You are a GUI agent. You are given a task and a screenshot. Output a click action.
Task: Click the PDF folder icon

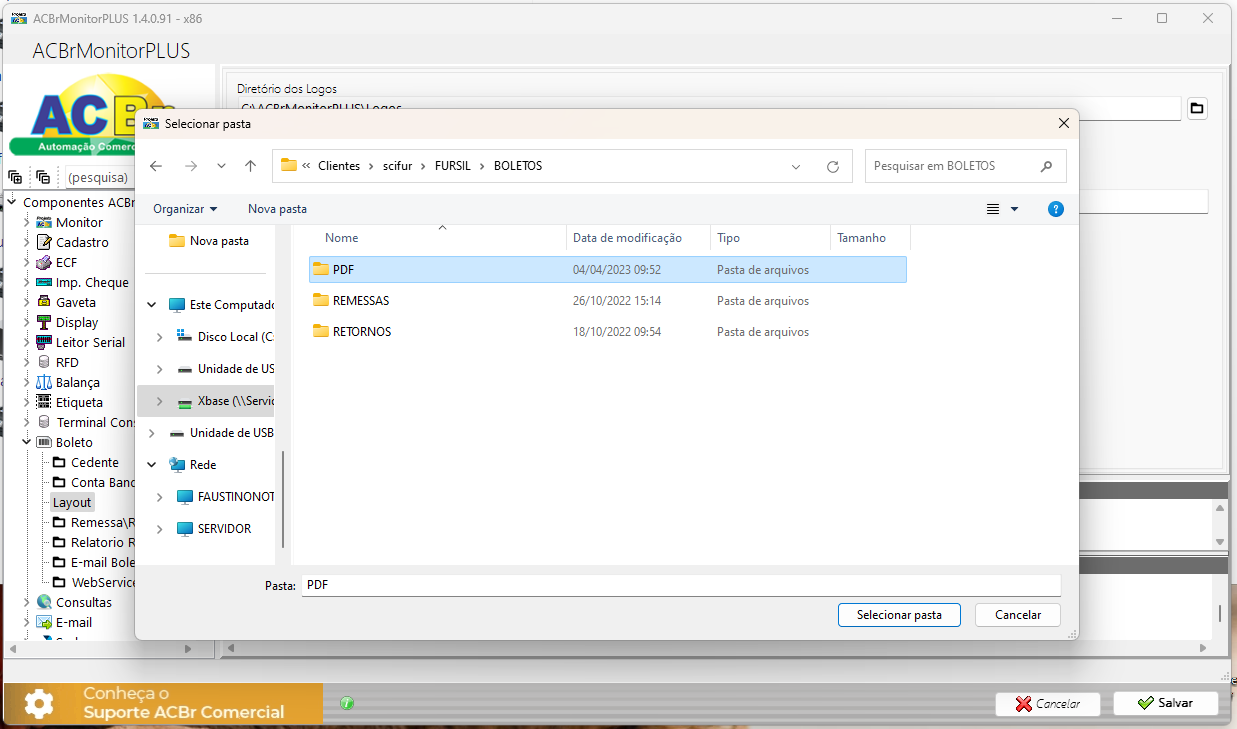321,269
